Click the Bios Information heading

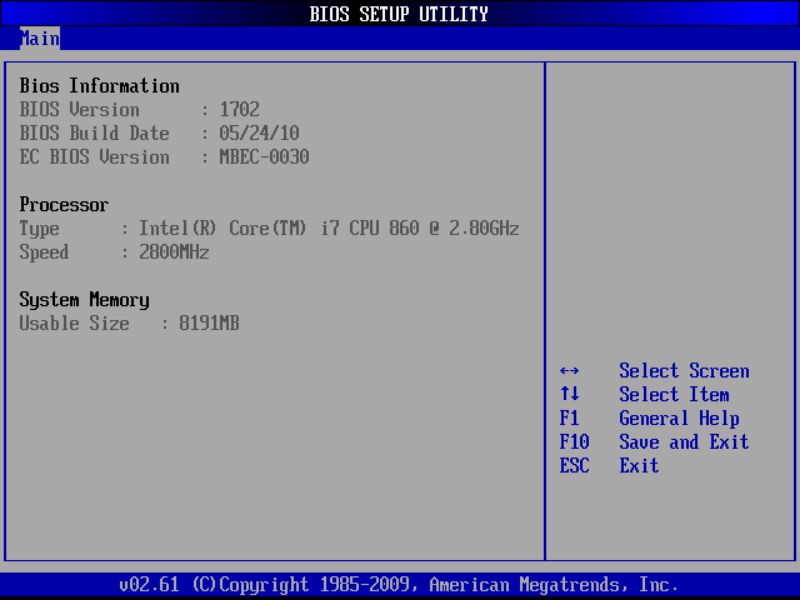[99, 86]
